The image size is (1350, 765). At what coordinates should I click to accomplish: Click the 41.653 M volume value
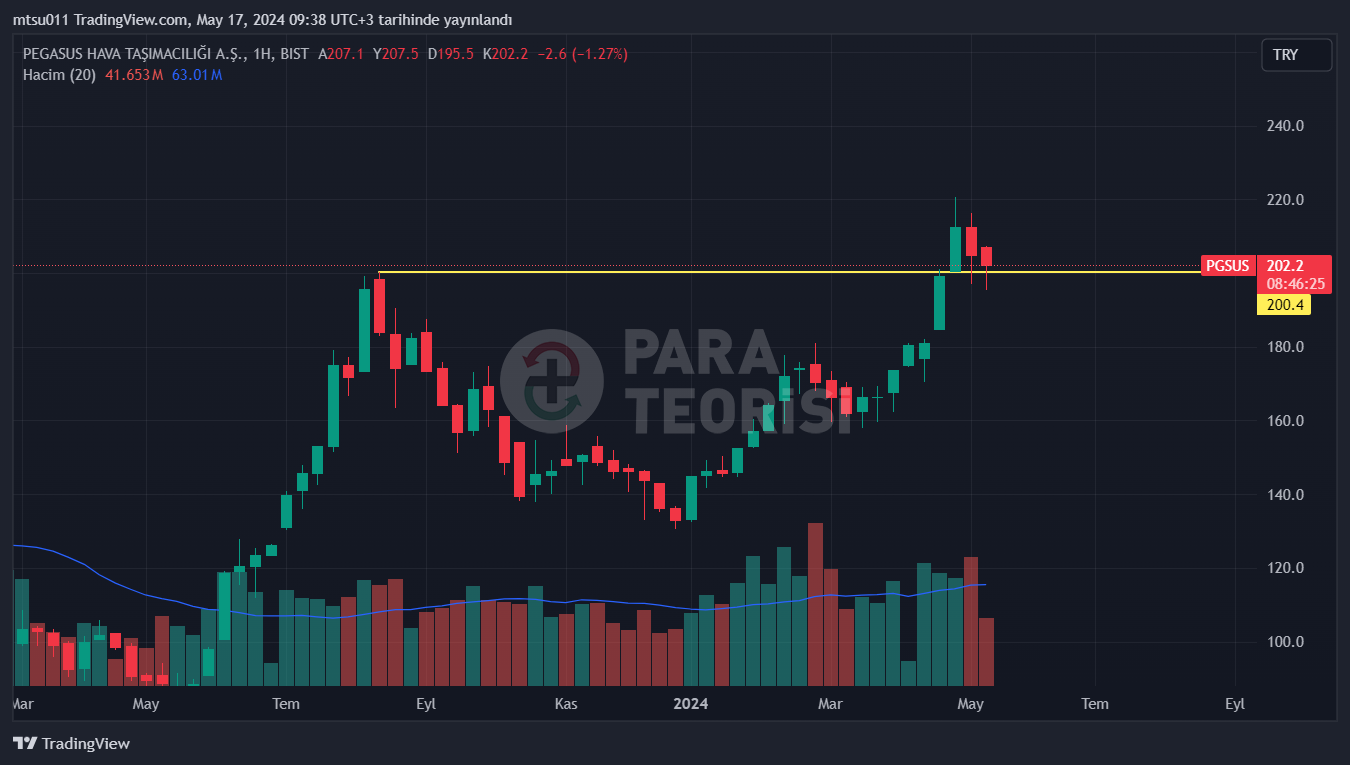pyautogui.click(x=134, y=75)
